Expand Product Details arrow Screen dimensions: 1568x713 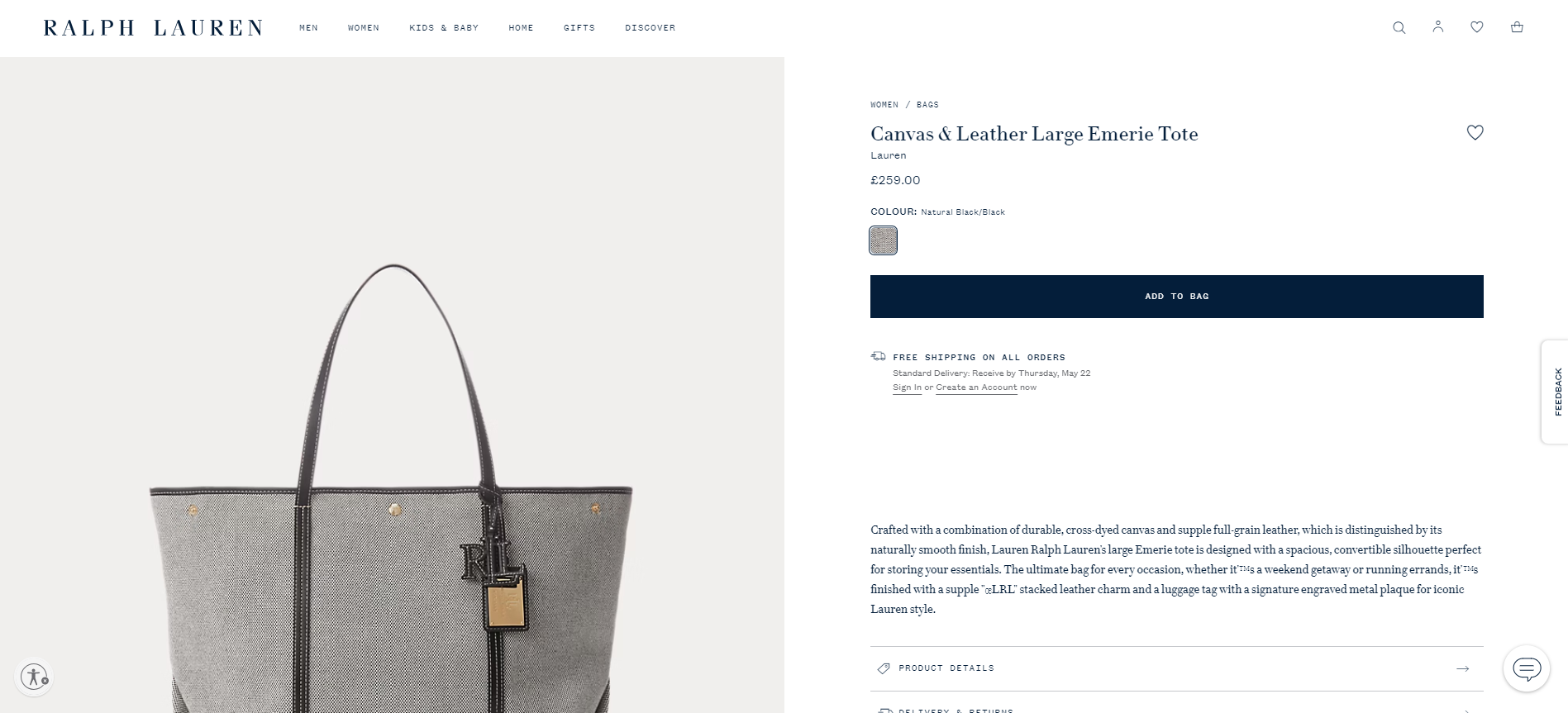tap(1463, 668)
